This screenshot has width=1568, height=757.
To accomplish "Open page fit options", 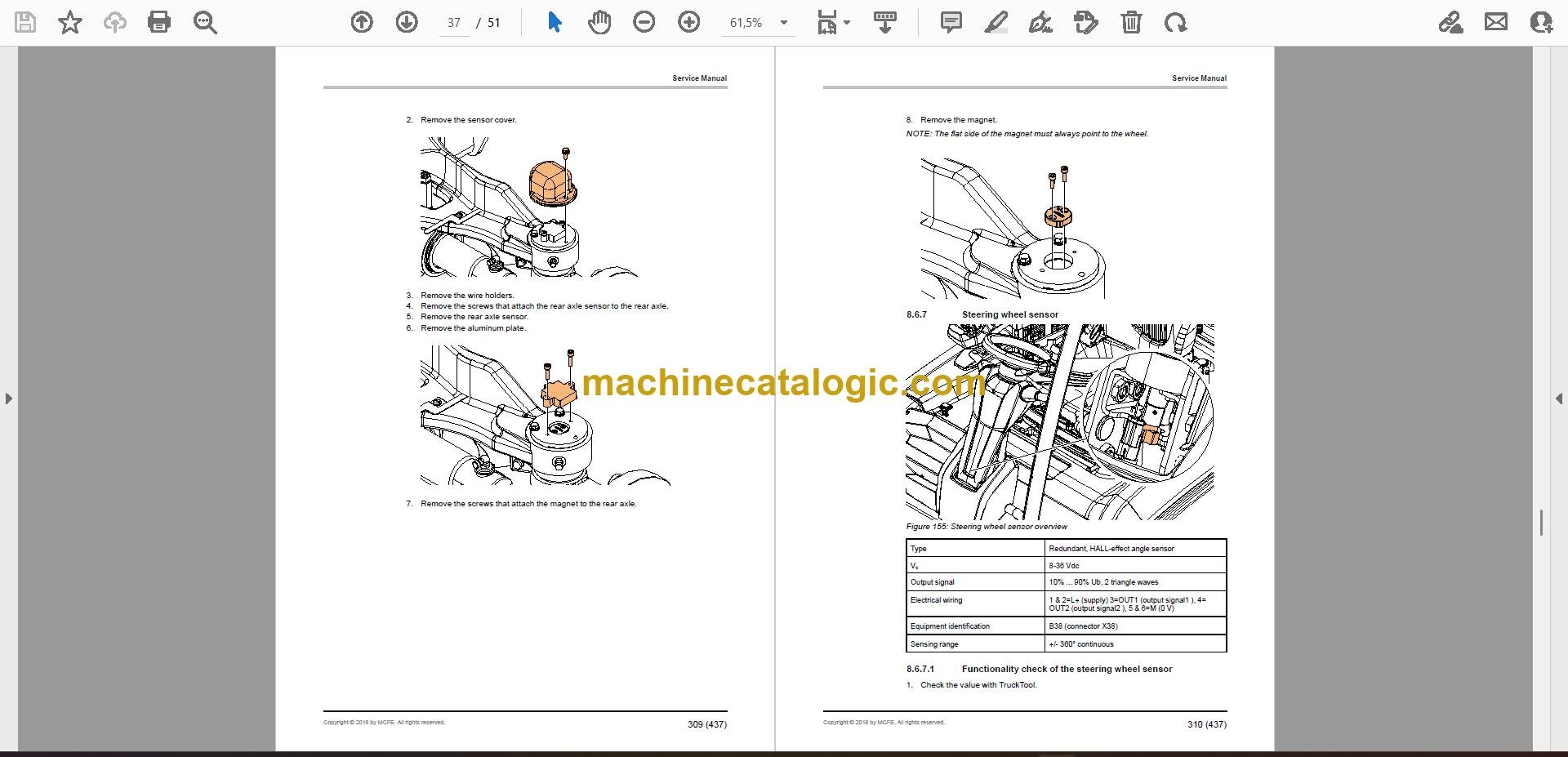I will 833,23.
